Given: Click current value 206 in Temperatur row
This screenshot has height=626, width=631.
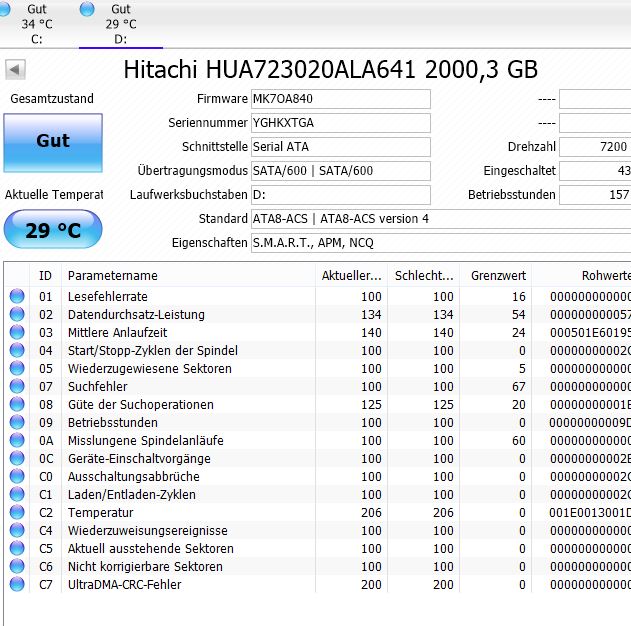Looking at the screenshot, I should [371, 513].
